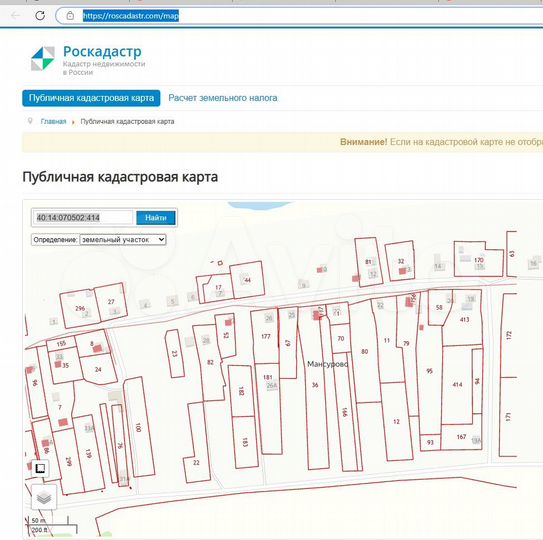Open the map layers switcher icon
This screenshot has height=540, width=543.
[x=44, y=497]
